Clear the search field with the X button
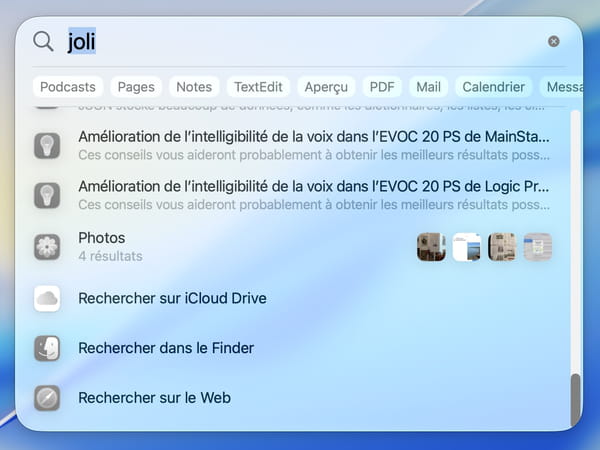Screen dimensions: 600x450 click(553, 42)
